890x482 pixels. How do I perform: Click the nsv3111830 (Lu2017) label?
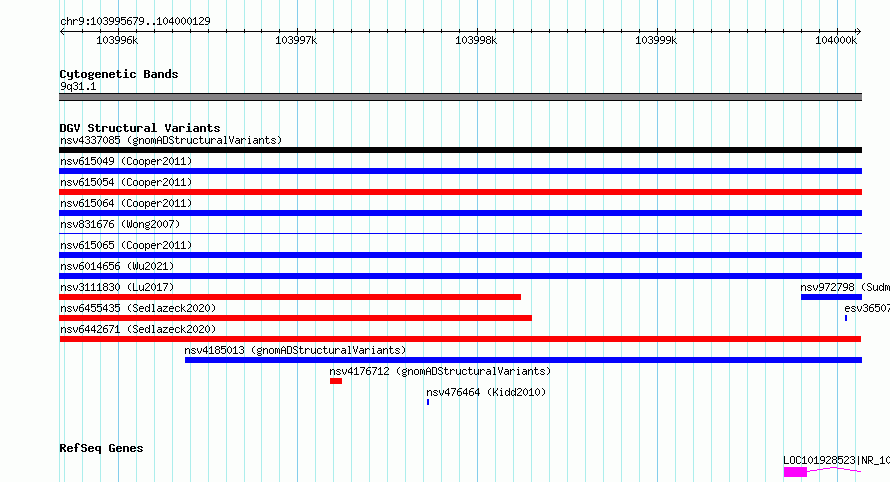(x=117, y=287)
